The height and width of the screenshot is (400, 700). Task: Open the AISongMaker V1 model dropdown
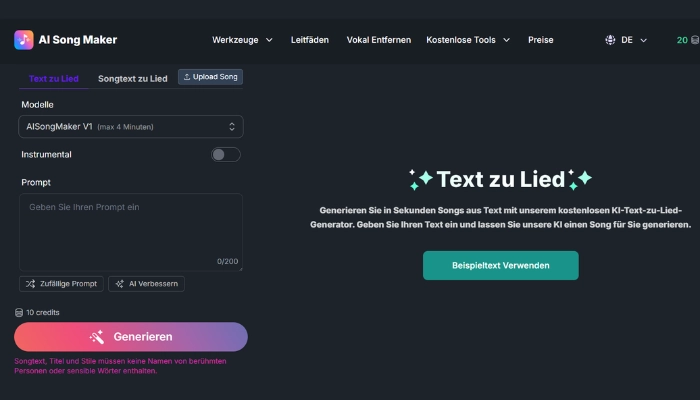pos(131,126)
